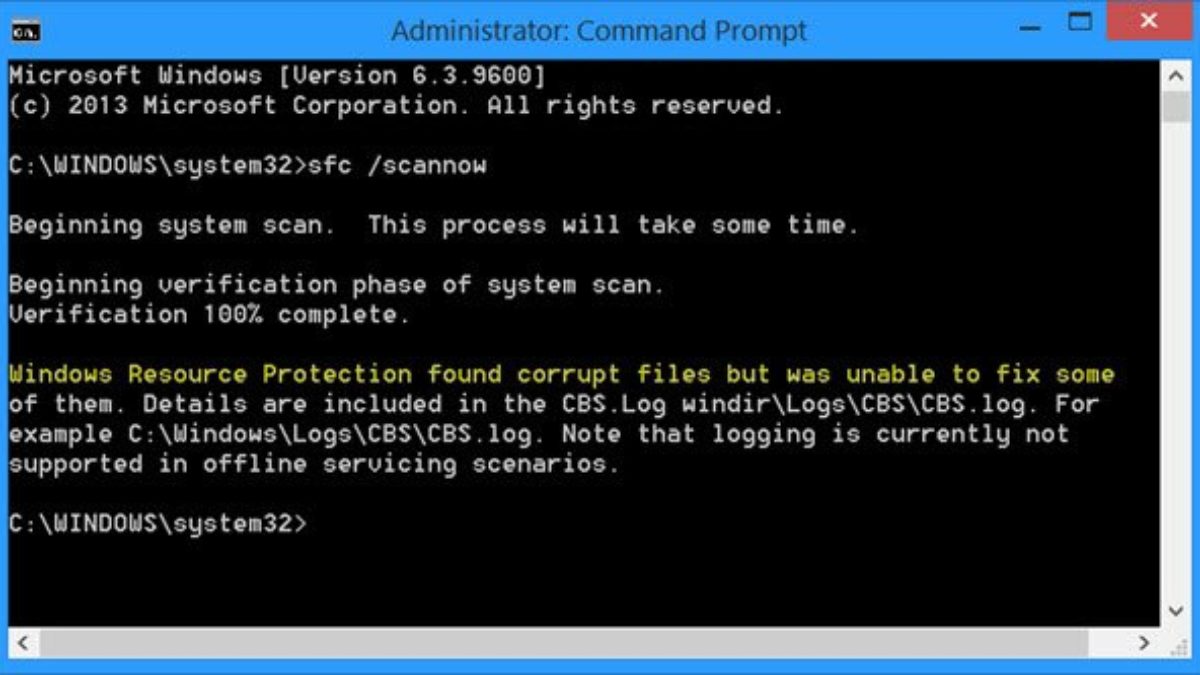The height and width of the screenshot is (675, 1200).
Task: Click the Microsoft Windows Version 6.3.9600 line
Action: (276, 76)
